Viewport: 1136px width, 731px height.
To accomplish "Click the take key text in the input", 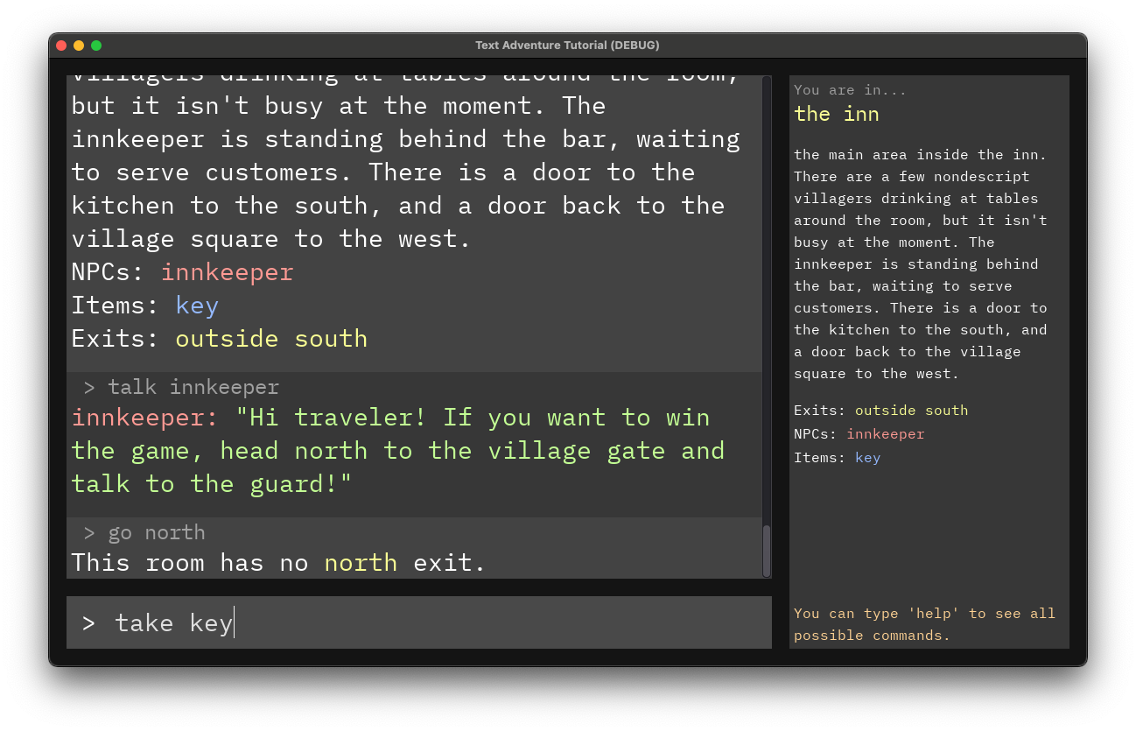I will click(x=172, y=622).
